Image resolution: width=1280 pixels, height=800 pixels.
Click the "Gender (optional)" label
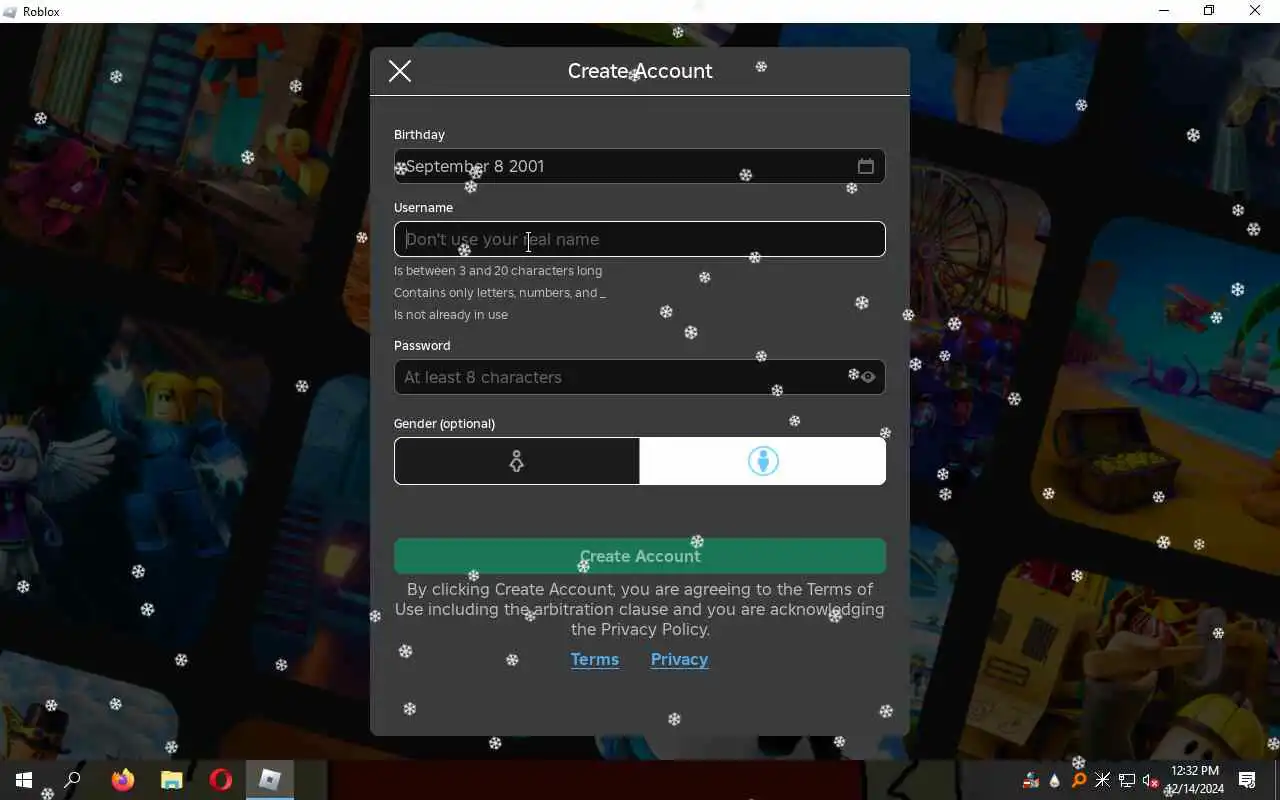[444, 424]
